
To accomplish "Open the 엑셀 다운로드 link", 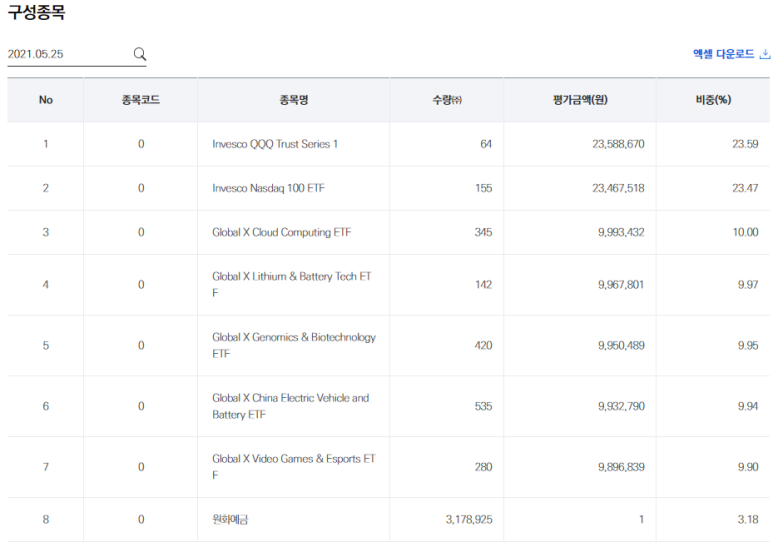I will point(723,54).
